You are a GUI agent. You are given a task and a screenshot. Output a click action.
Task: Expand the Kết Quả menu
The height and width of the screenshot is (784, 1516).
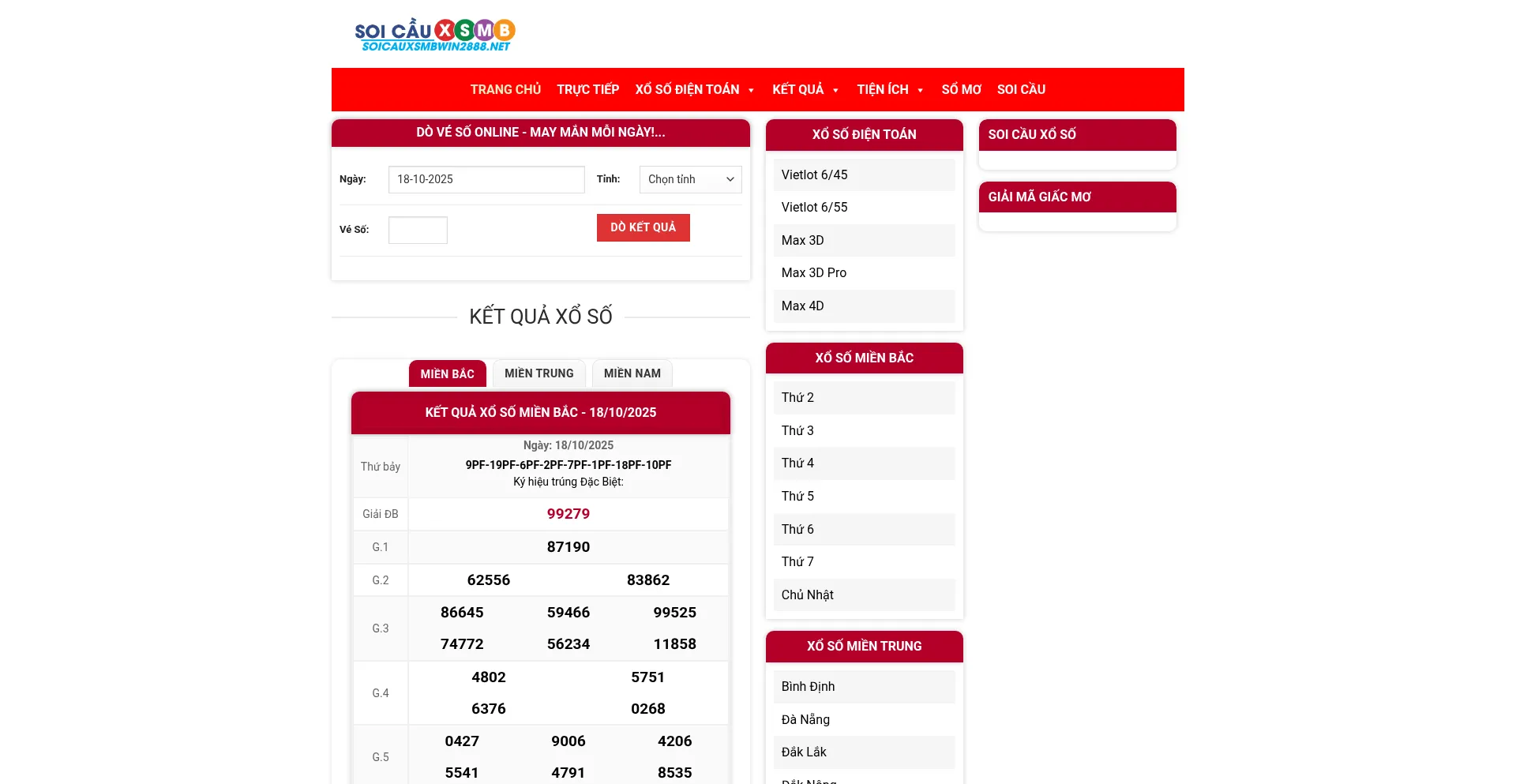(805, 90)
